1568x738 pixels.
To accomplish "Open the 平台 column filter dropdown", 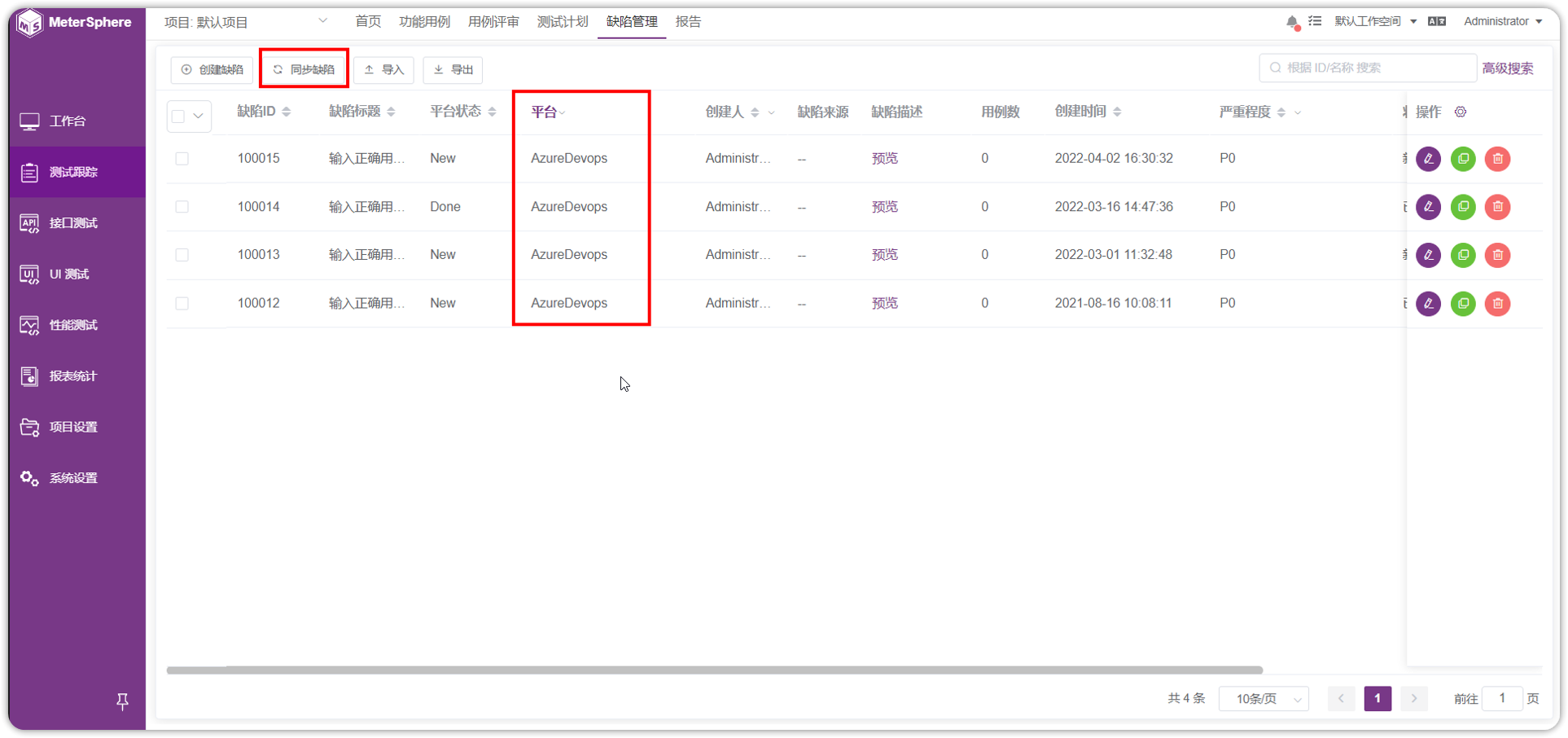I will tap(563, 113).
